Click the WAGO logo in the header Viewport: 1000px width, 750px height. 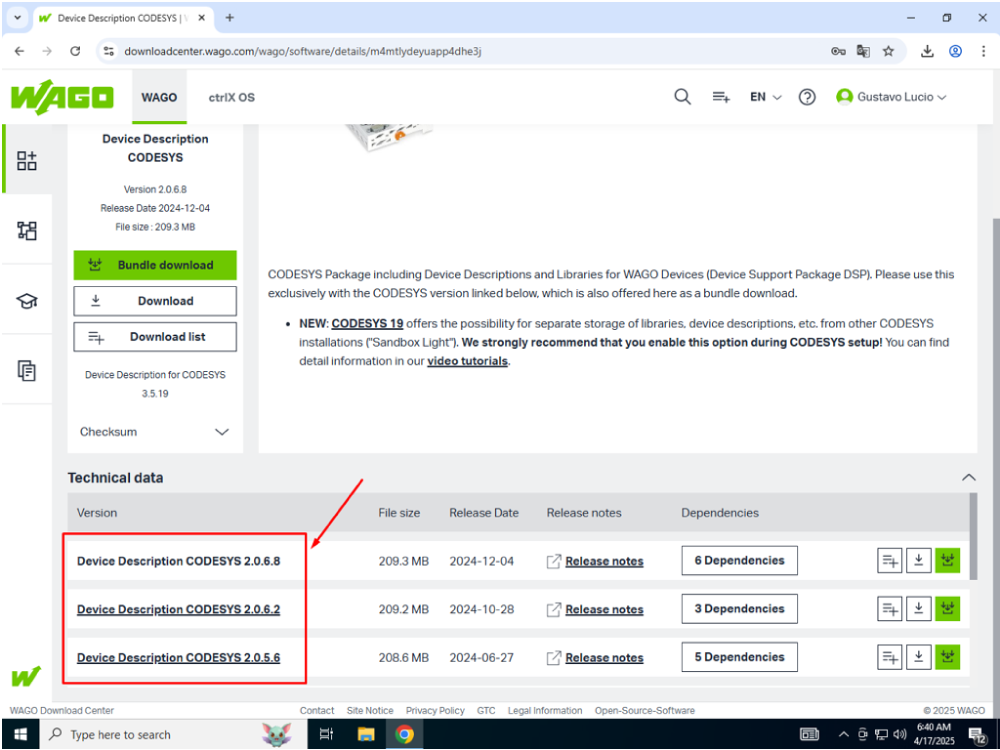pyautogui.click(x=62, y=97)
